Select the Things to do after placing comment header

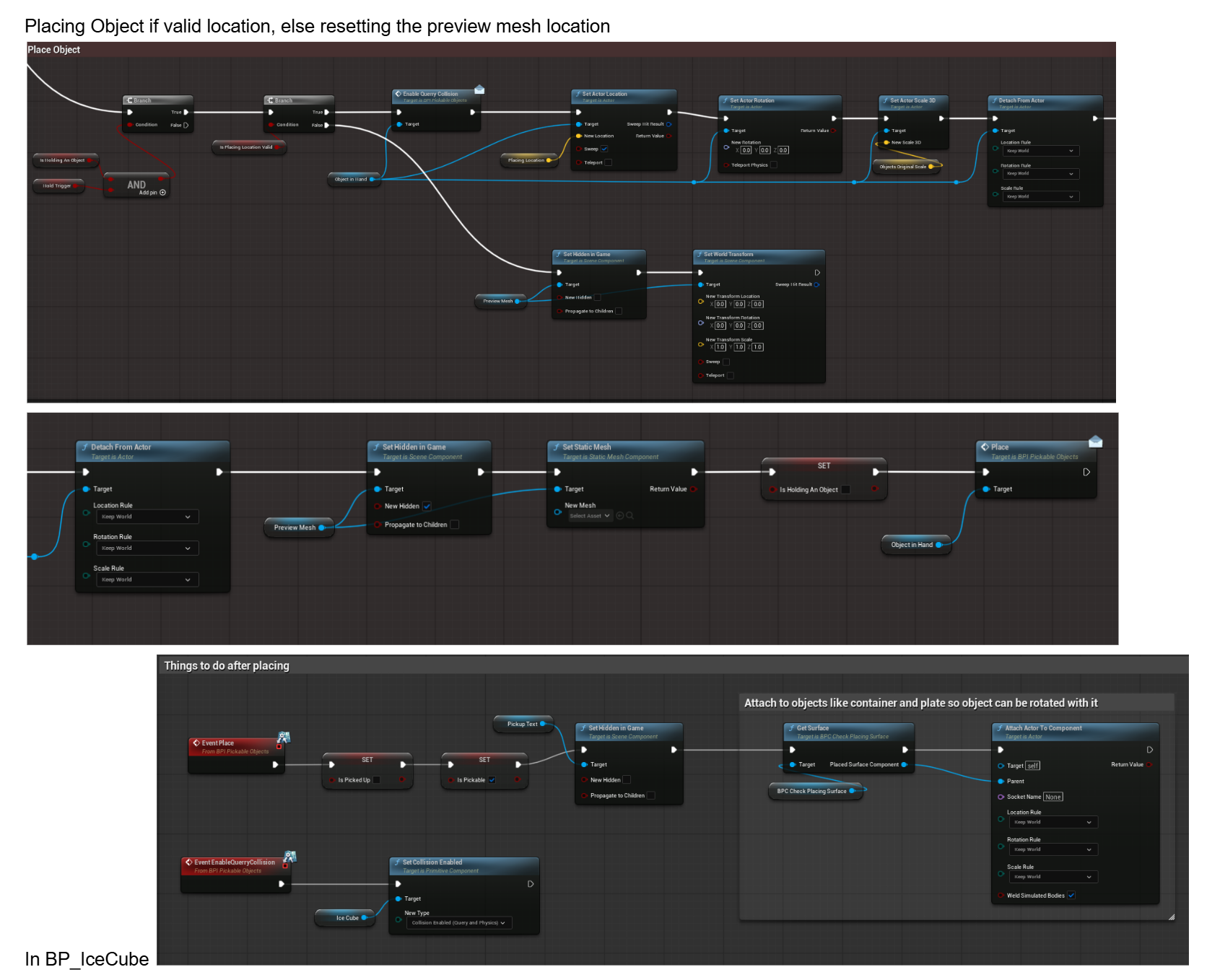[672, 665]
